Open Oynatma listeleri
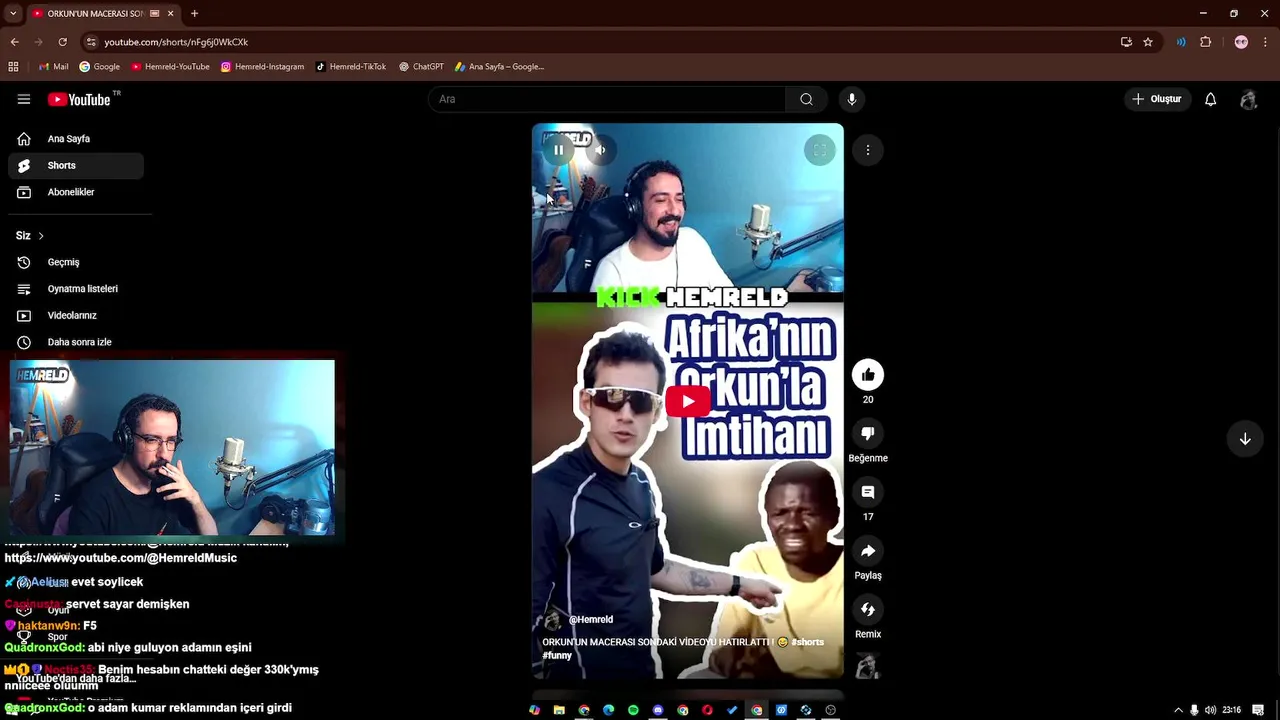 pyautogui.click(x=76, y=289)
